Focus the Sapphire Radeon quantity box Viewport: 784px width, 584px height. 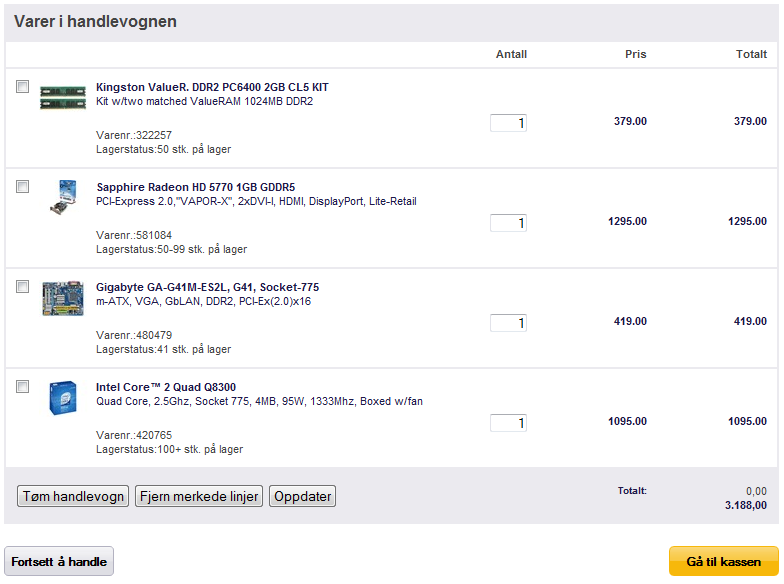508,223
